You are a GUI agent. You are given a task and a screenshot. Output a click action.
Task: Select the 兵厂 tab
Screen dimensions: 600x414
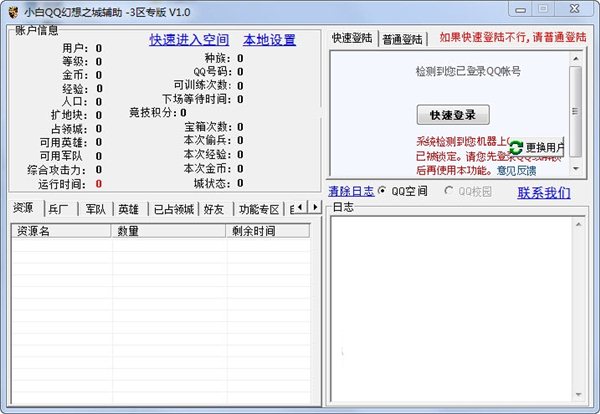coord(59,209)
